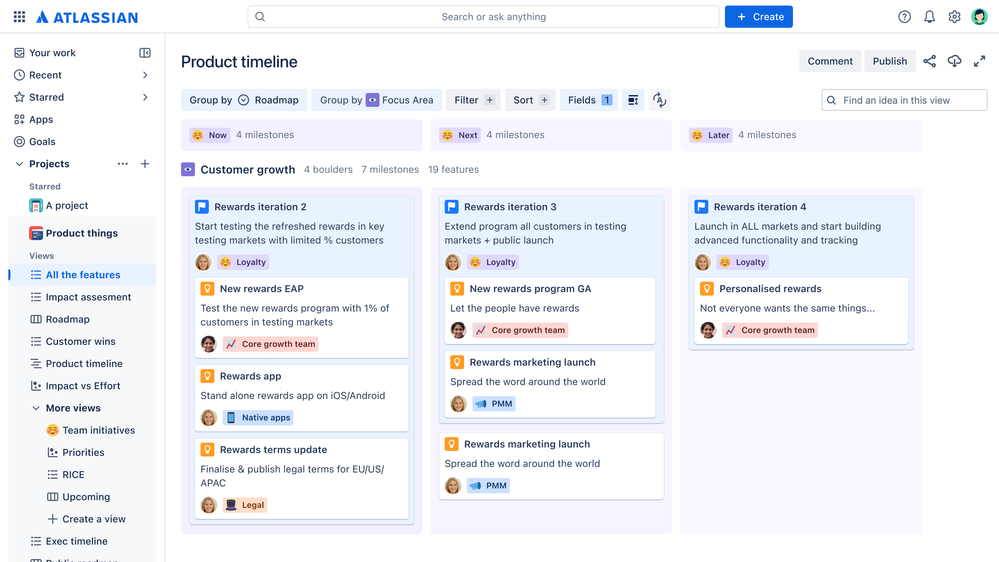Expand the Starred section chevron
Image resolution: width=999 pixels, height=562 pixels.
point(145,97)
